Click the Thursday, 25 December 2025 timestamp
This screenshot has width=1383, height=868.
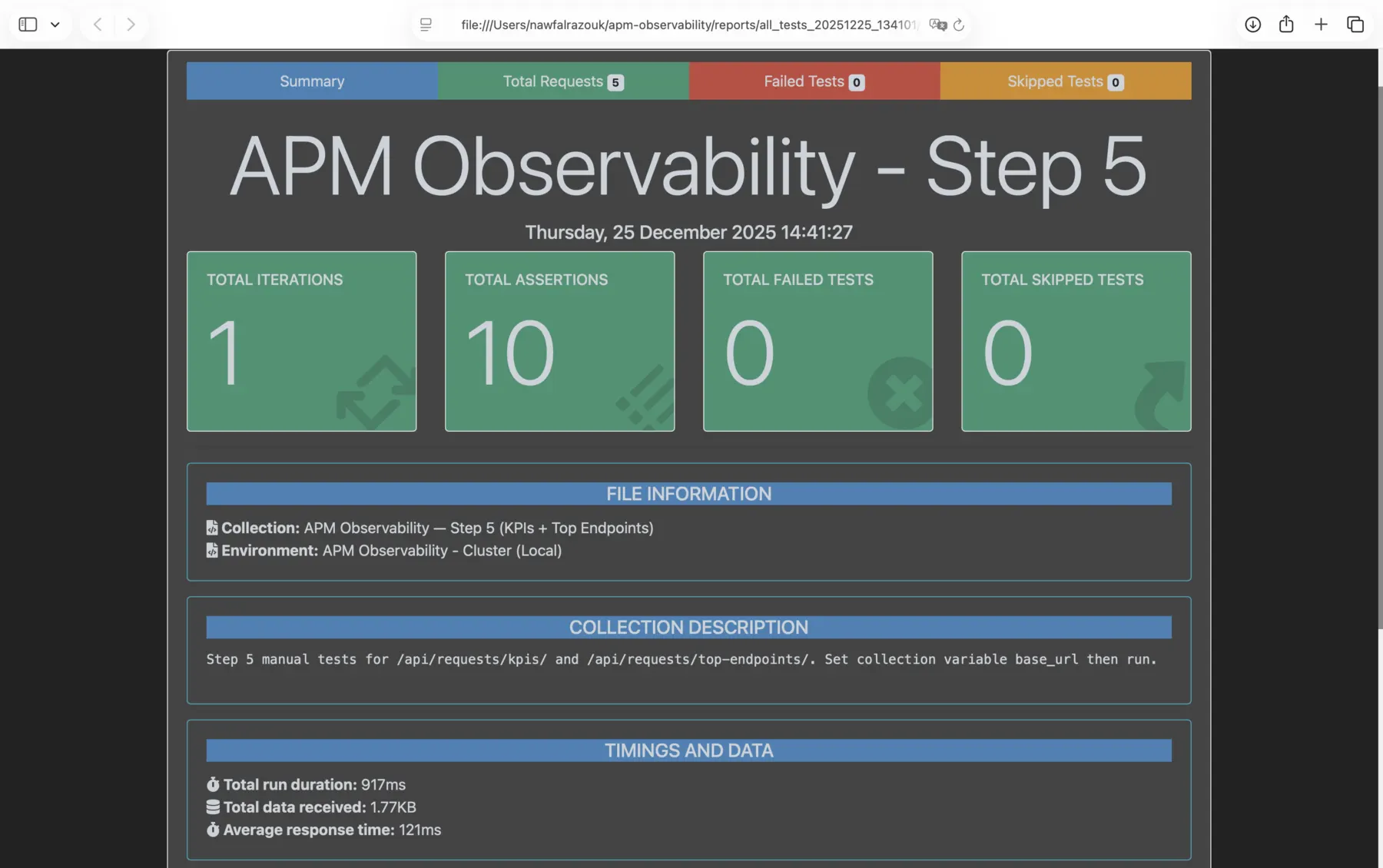688,232
